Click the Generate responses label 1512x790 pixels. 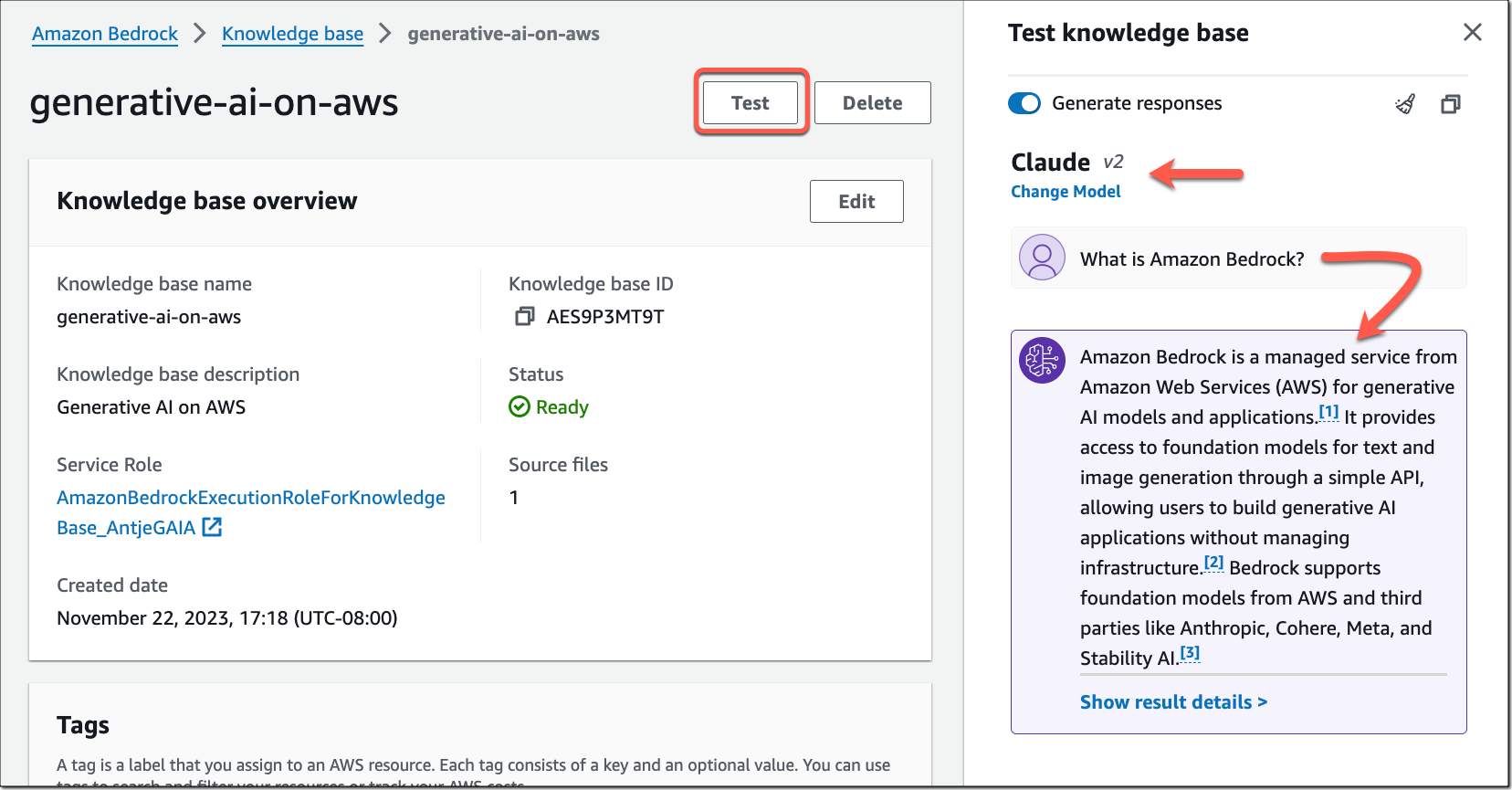[x=1137, y=103]
